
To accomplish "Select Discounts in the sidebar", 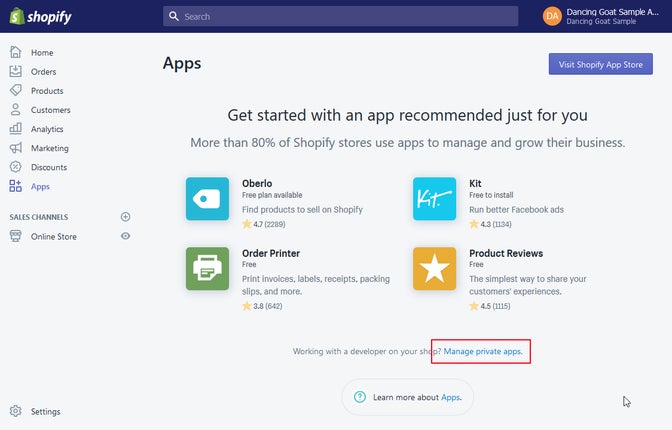I will pyautogui.click(x=49, y=167).
